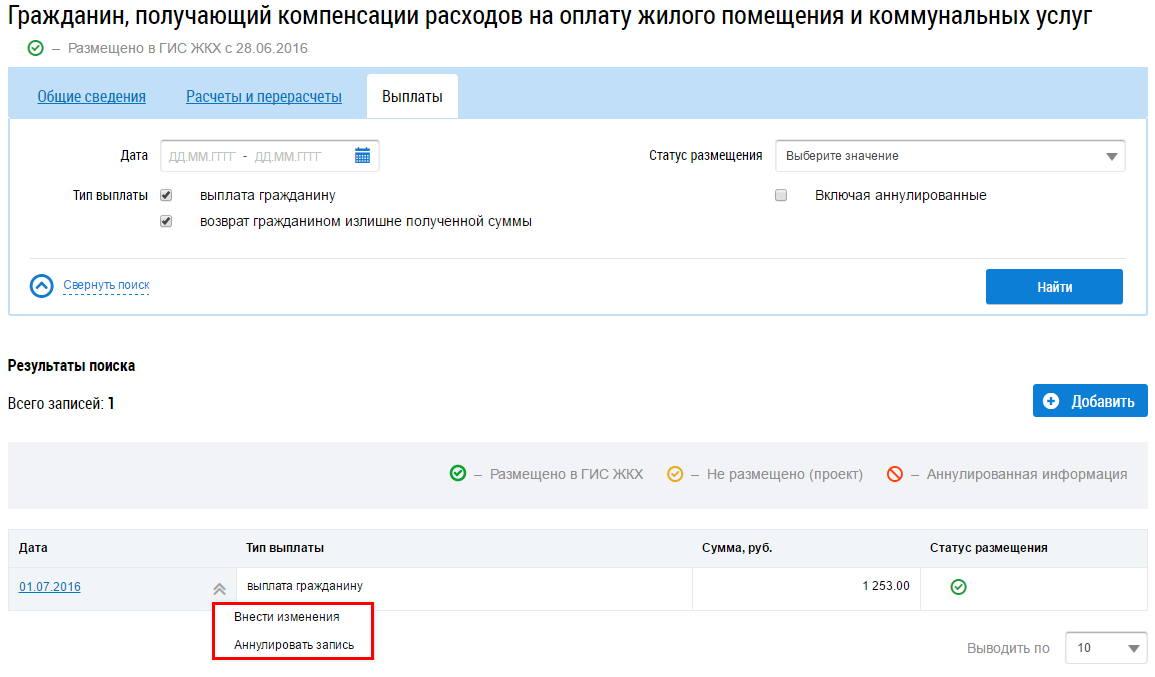The height and width of the screenshot is (677, 1155).
Task: Uncheck 'выплата гражданину' checkbox
Action: tap(166, 195)
